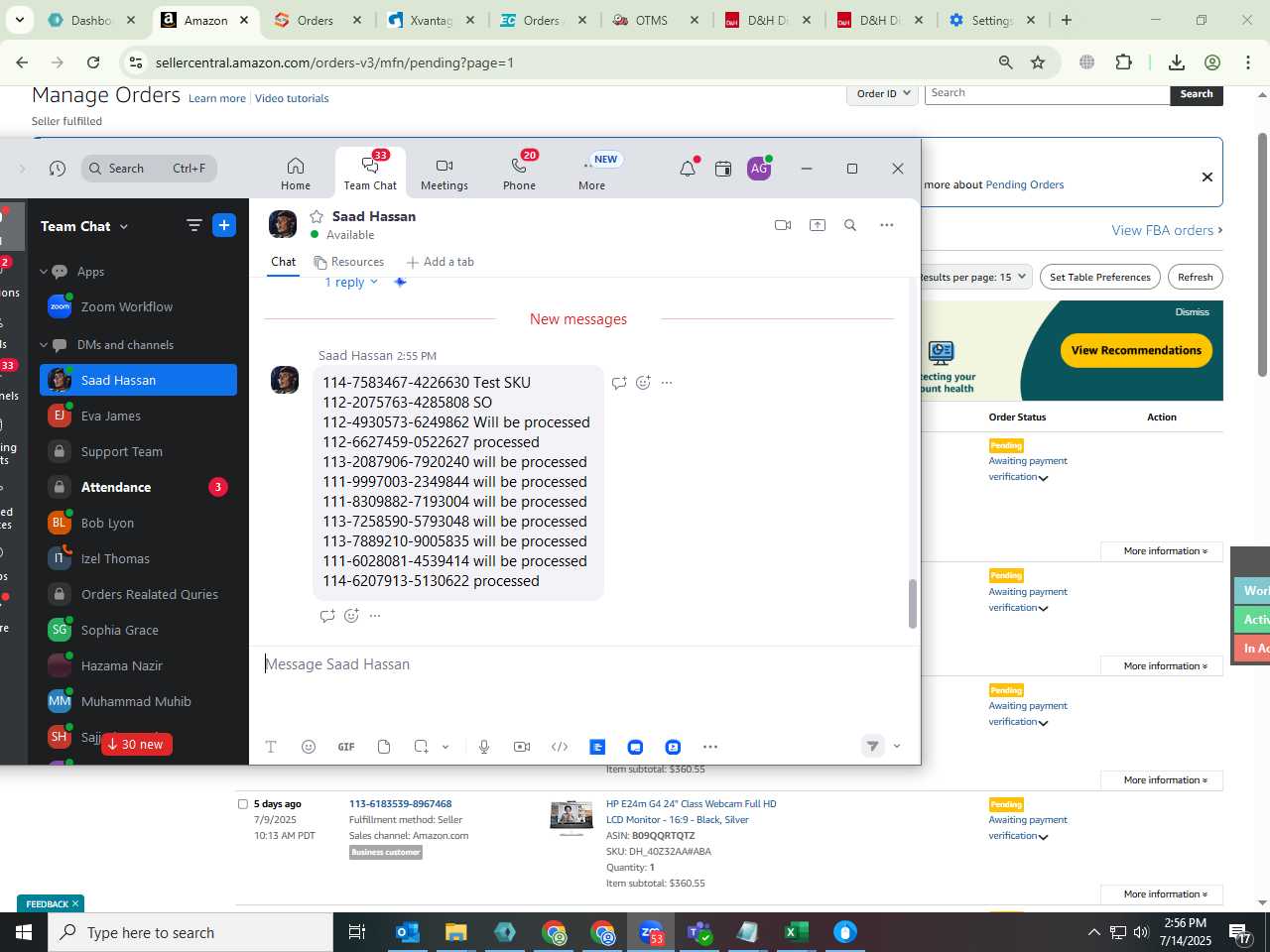This screenshot has height=952, width=1270.
Task: Open Zoom history clock icon
Action: pyautogui.click(x=58, y=169)
